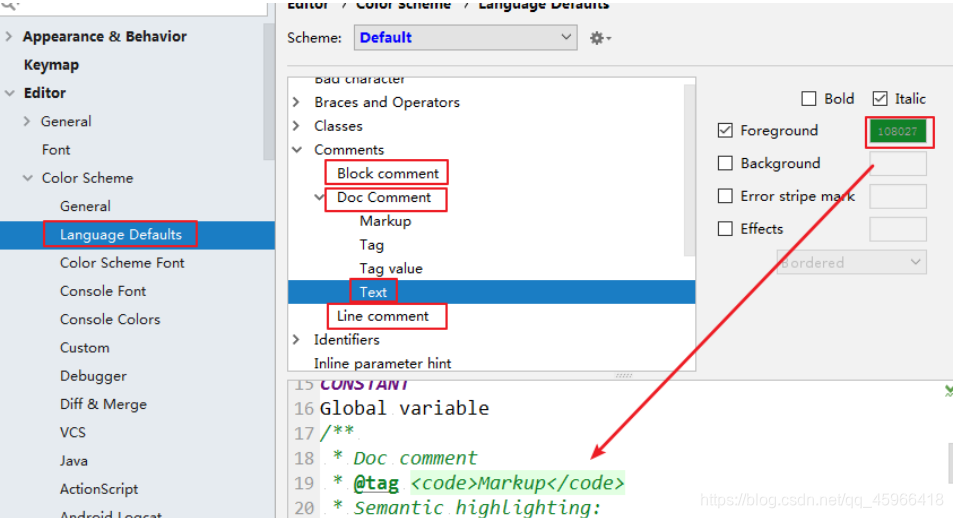Select Java color scheme page

click(74, 461)
